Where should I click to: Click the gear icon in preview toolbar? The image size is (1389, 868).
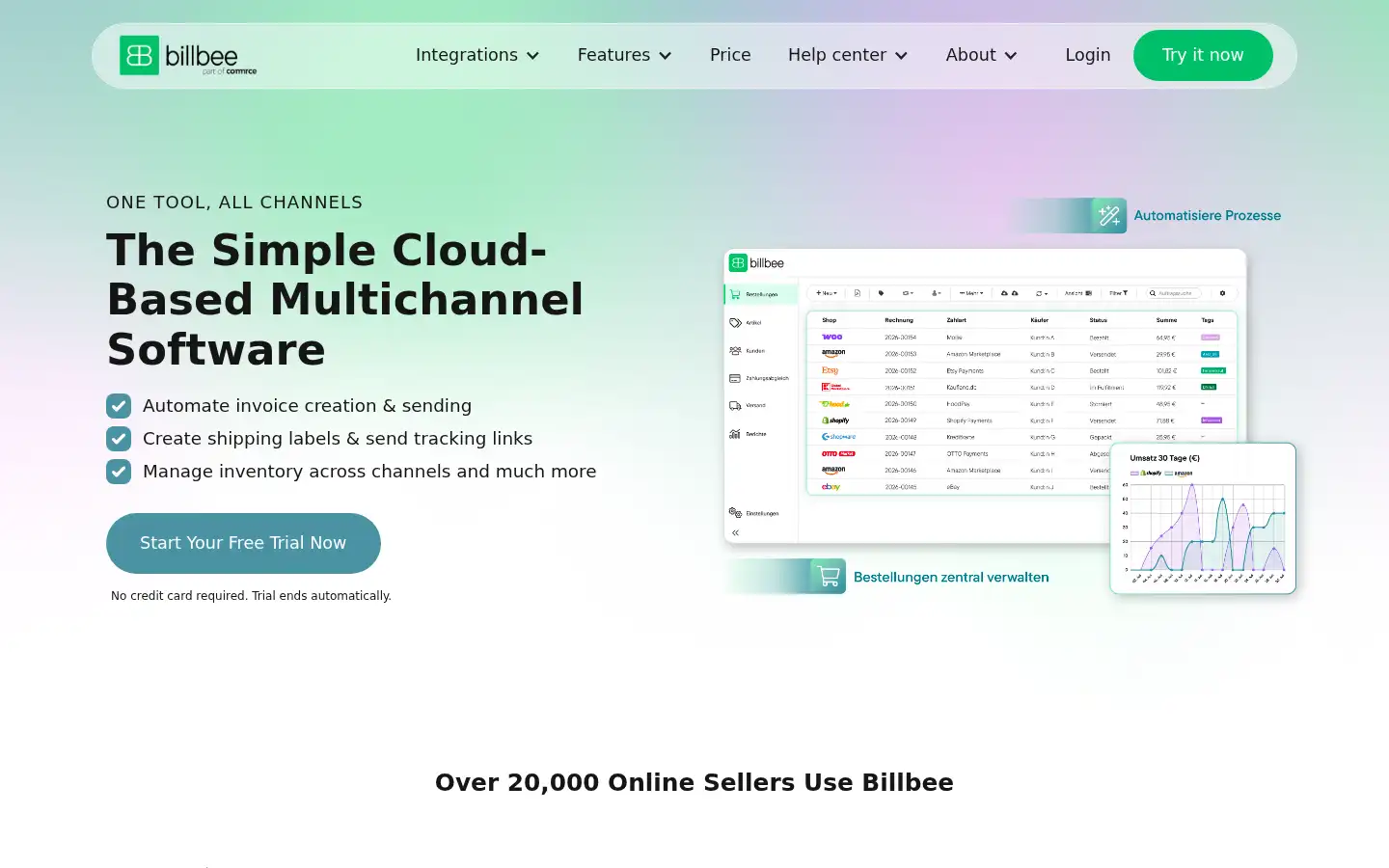tap(1222, 293)
